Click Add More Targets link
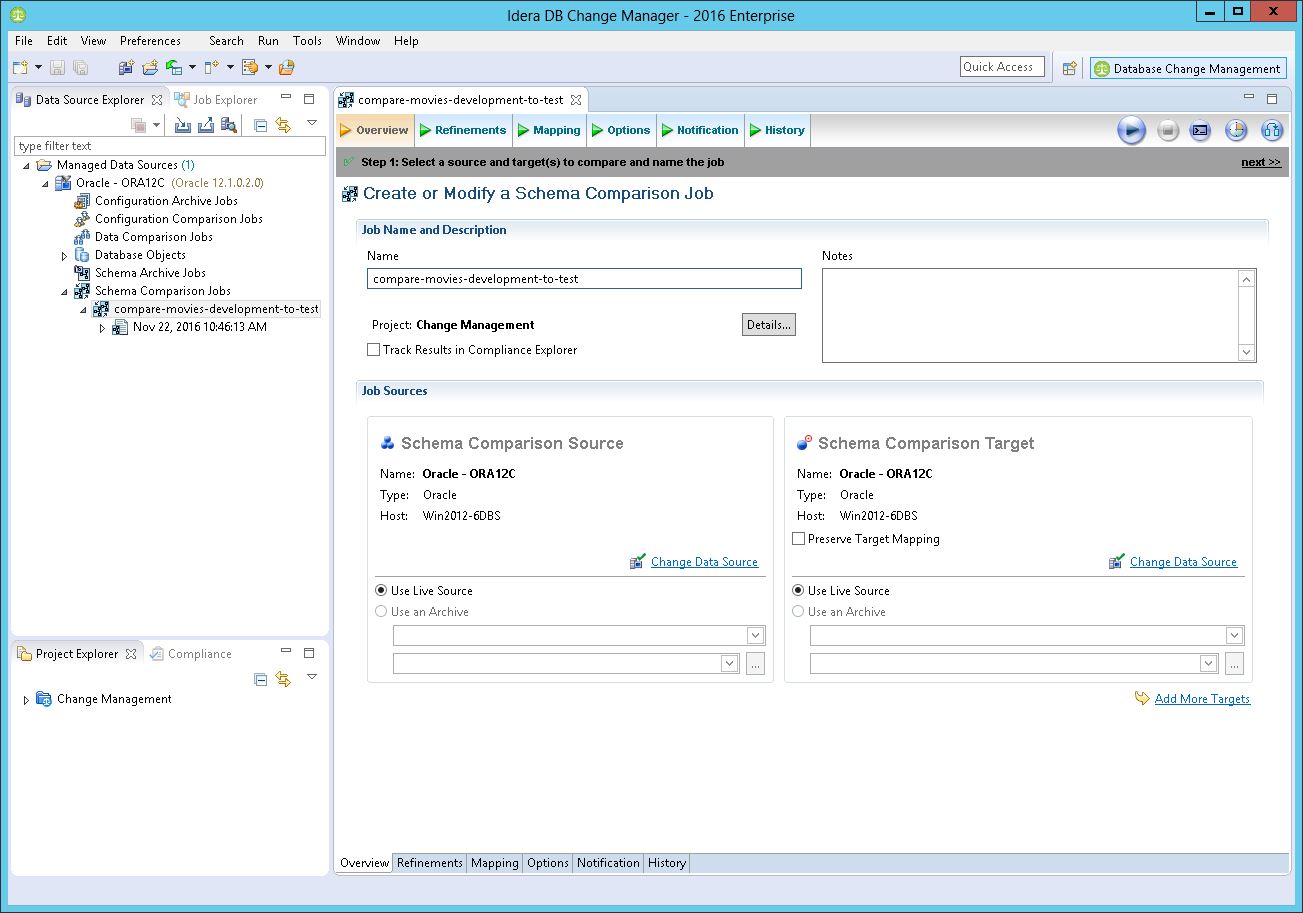The image size is (1303, 913). tap(1202, 699)
